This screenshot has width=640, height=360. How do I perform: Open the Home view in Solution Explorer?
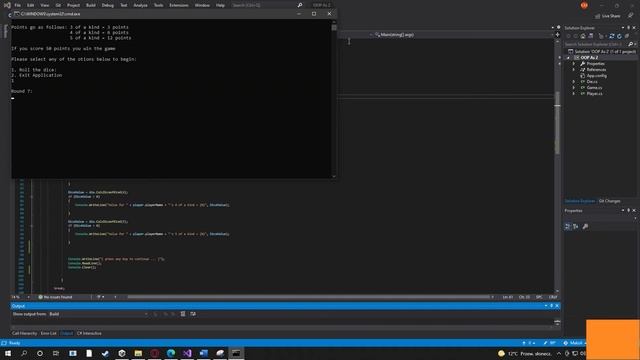click(x=583, y=36)
